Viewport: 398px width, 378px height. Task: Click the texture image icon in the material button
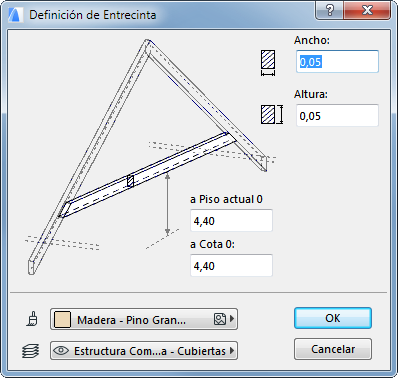[219, 319]
